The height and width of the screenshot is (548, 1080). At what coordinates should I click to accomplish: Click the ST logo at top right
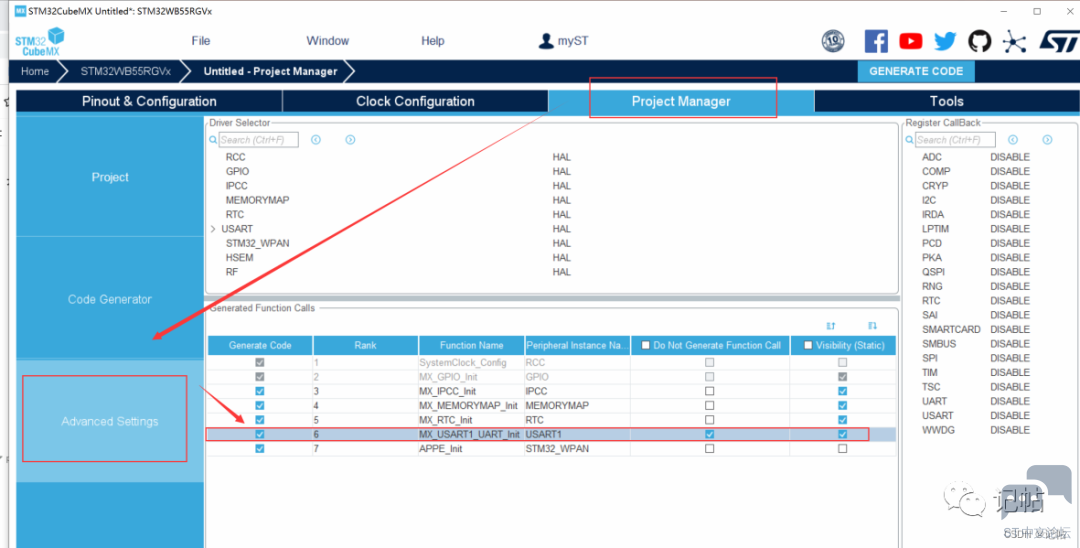(1057, 41)
